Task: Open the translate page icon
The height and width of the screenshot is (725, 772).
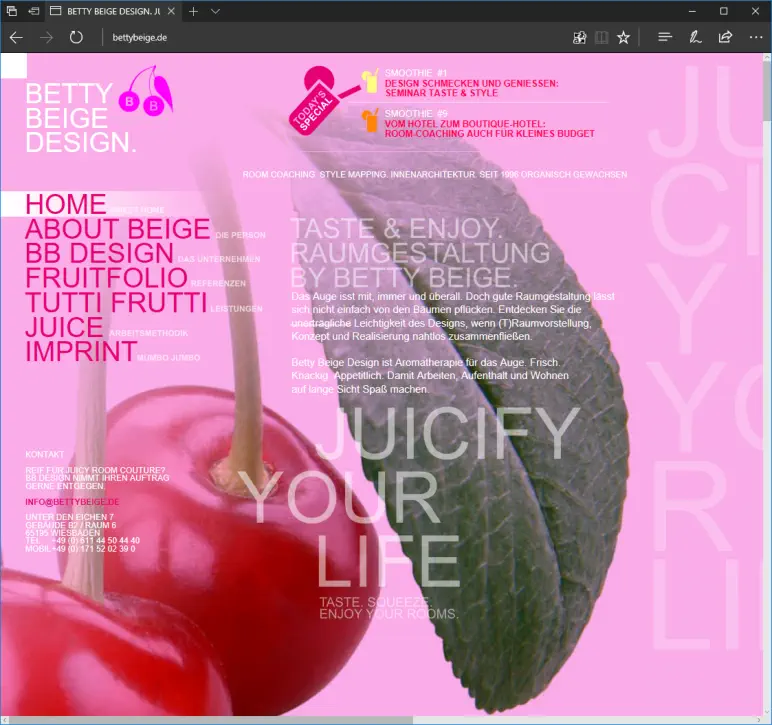Action: coord(579,37)
